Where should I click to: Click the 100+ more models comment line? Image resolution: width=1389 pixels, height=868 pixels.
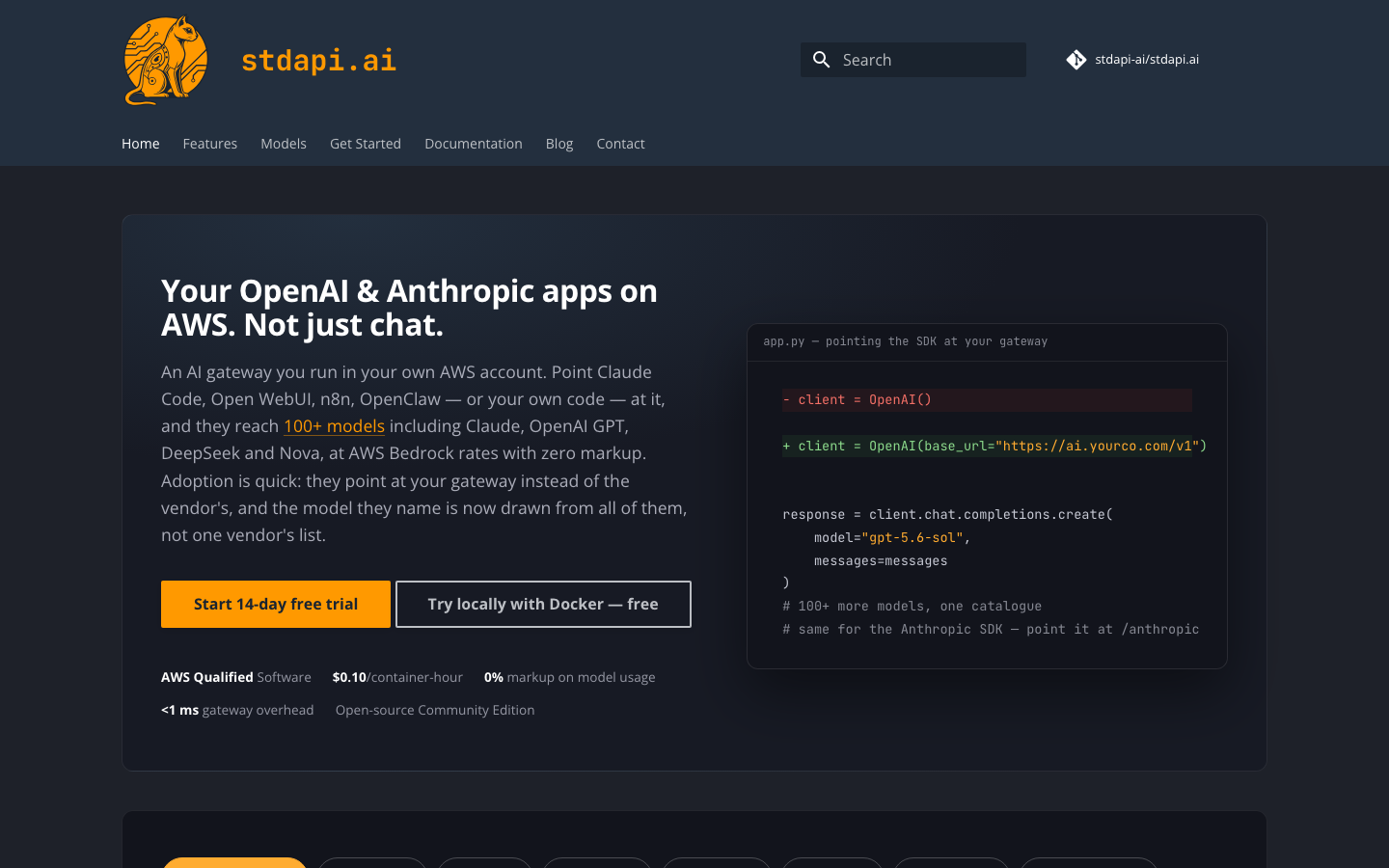pos(912,607)
